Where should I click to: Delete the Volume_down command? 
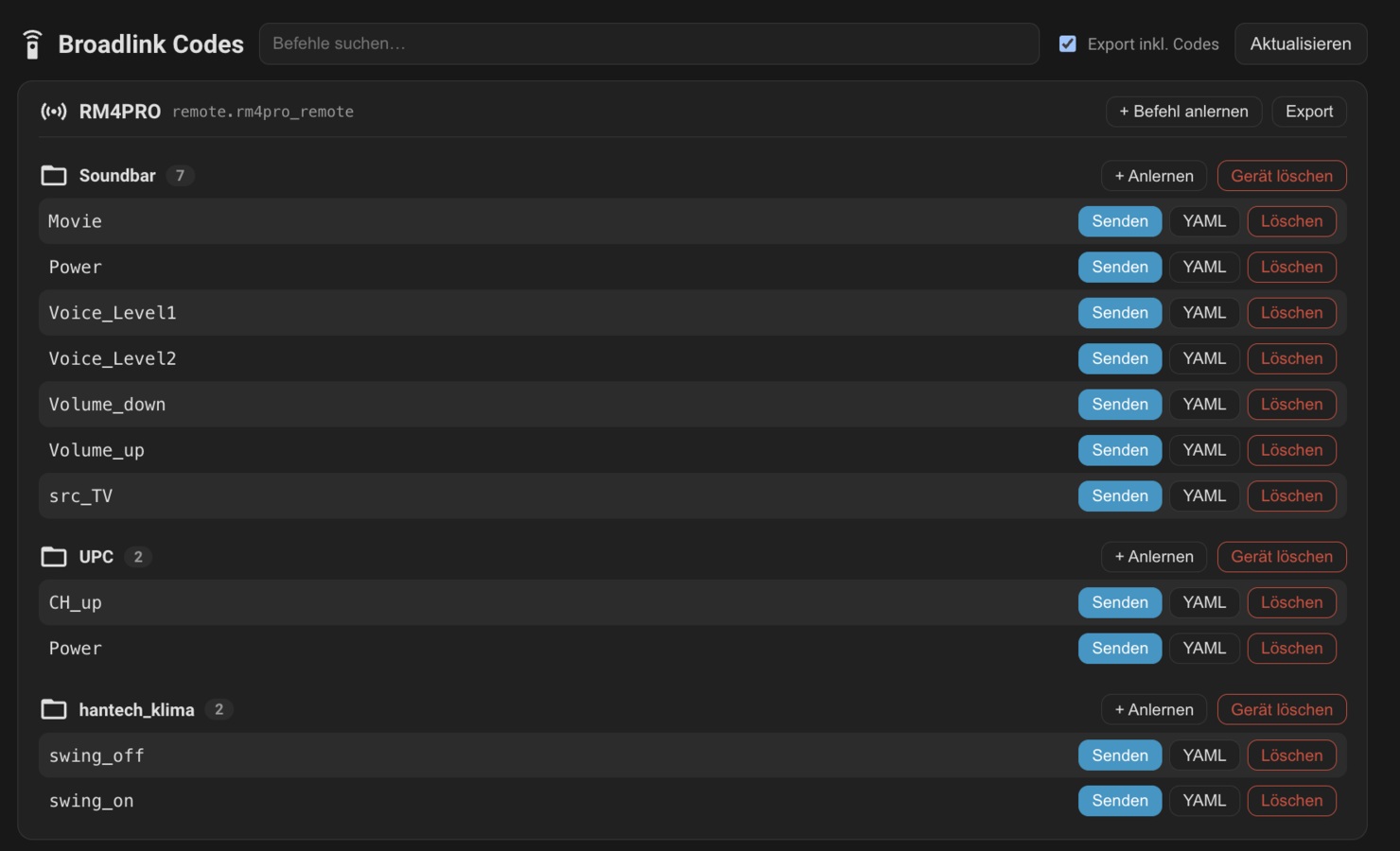tap(1291, 405)
